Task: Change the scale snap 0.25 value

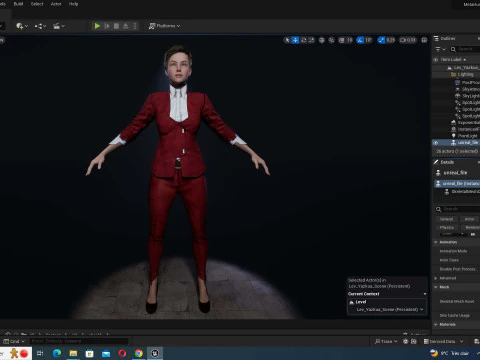Action: 391,40
